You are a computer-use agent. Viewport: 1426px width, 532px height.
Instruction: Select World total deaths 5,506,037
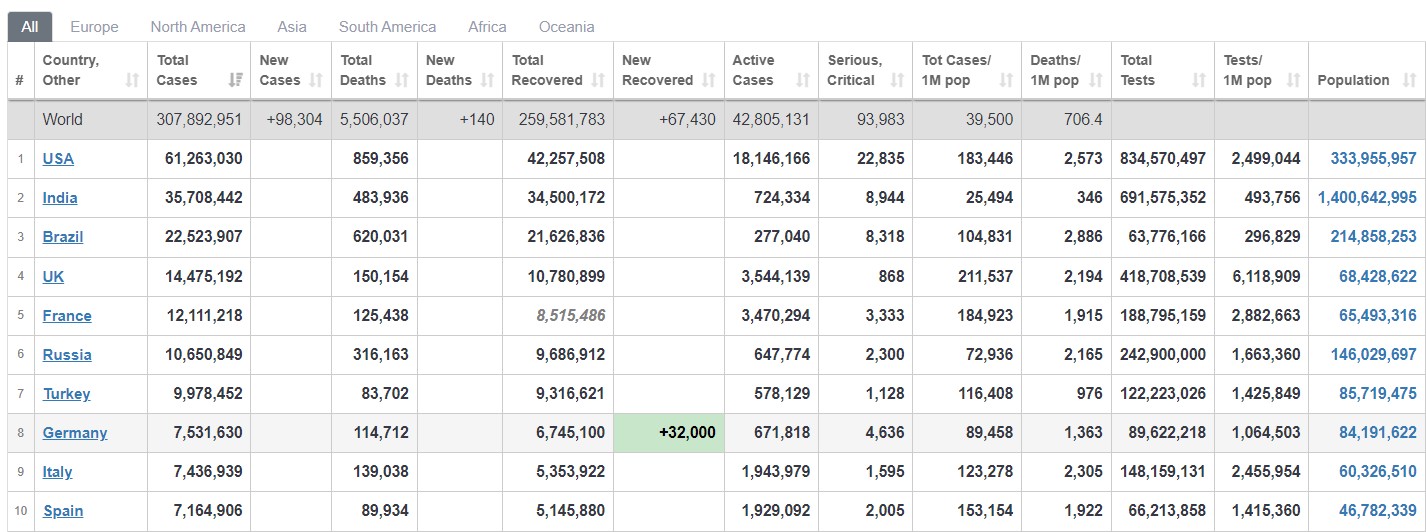[375, 119]
